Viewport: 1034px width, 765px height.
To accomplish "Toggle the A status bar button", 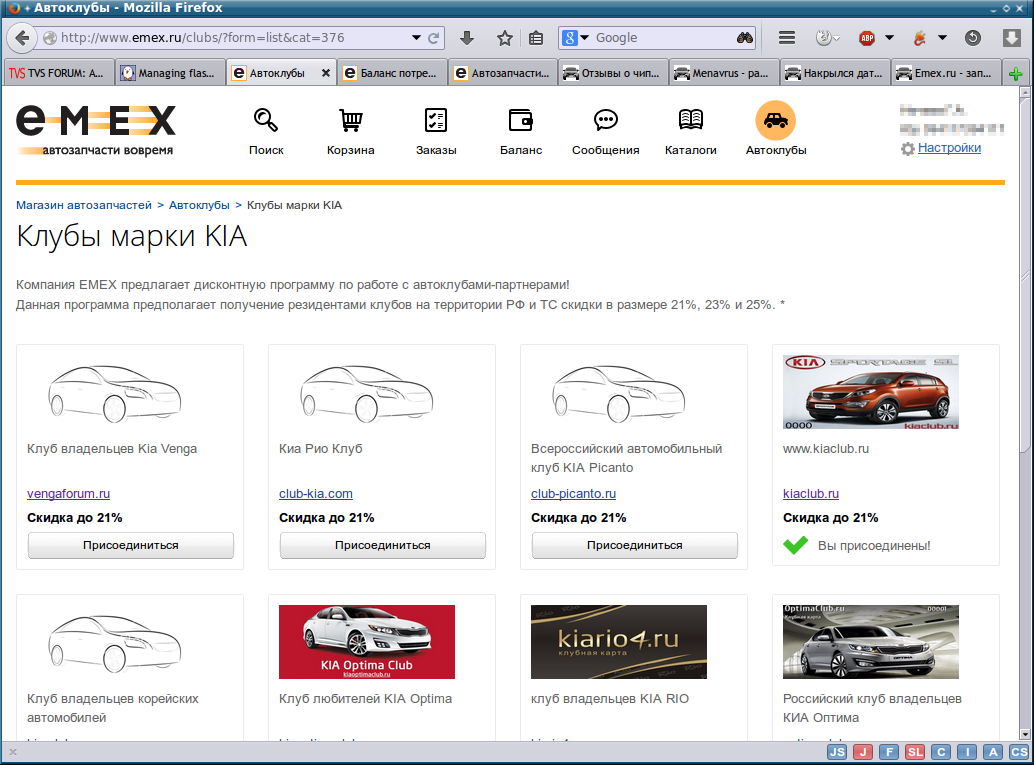I will click(993, 752).
